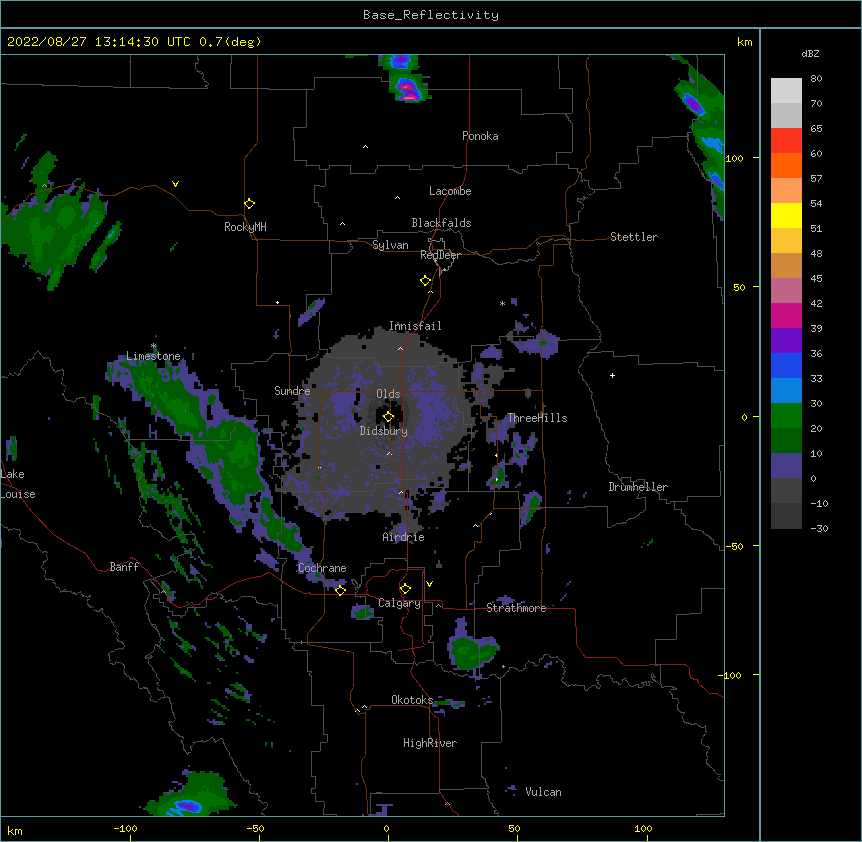Click the RockyMH label
The image size is (862, 842).
click(245, 227)
